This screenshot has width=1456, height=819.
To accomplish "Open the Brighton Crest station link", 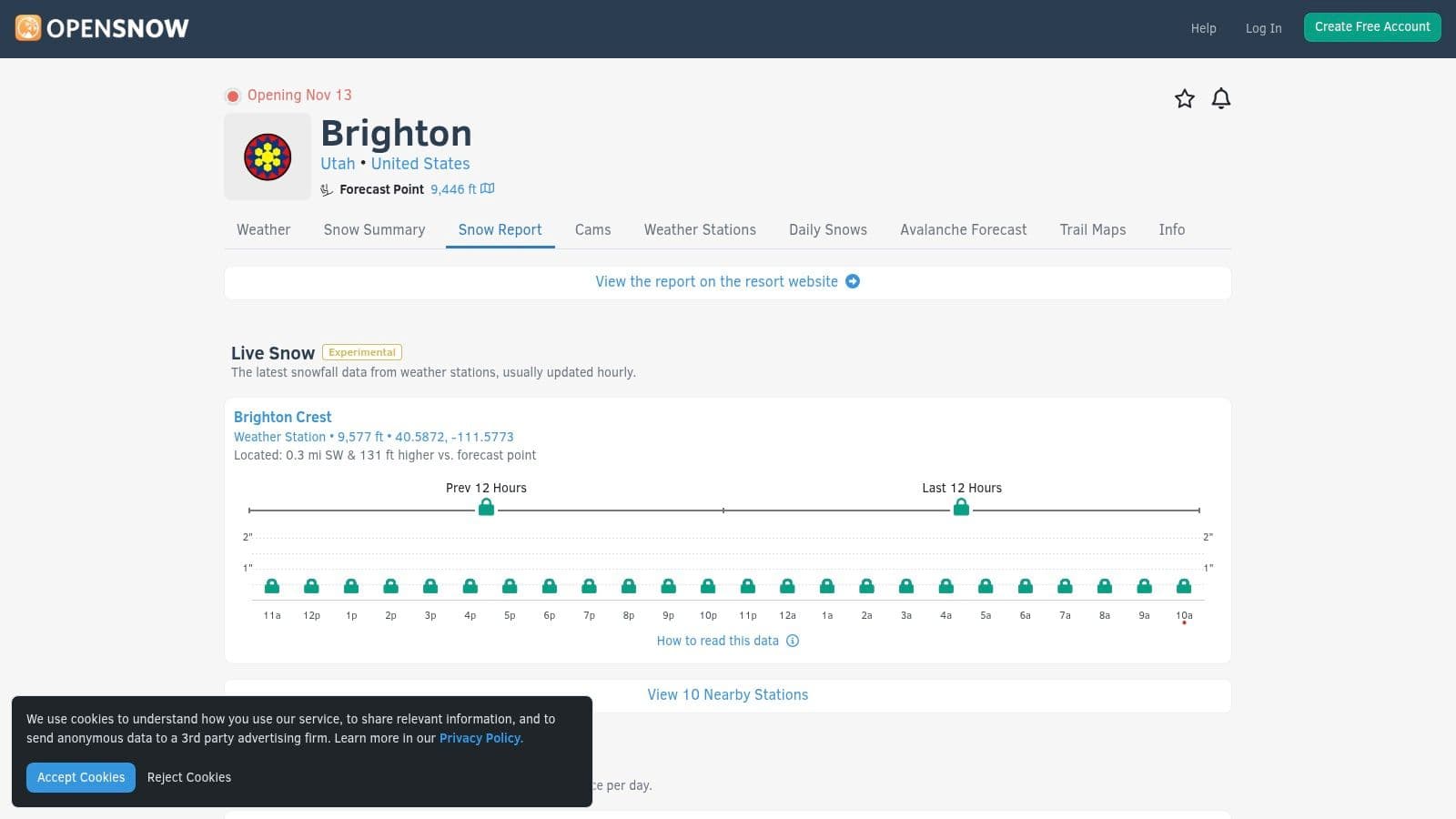I will (x=283, y=417).
